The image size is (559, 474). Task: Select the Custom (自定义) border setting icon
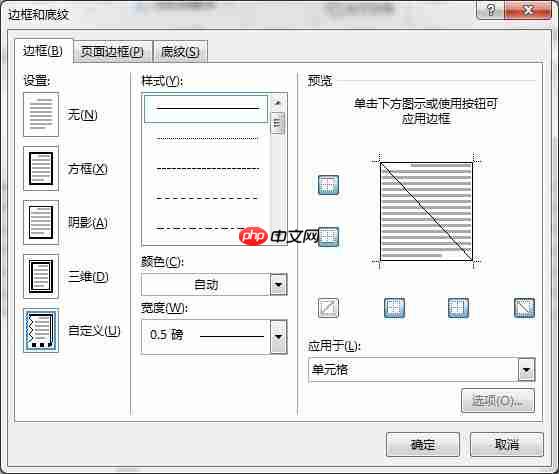coord(41,331)
